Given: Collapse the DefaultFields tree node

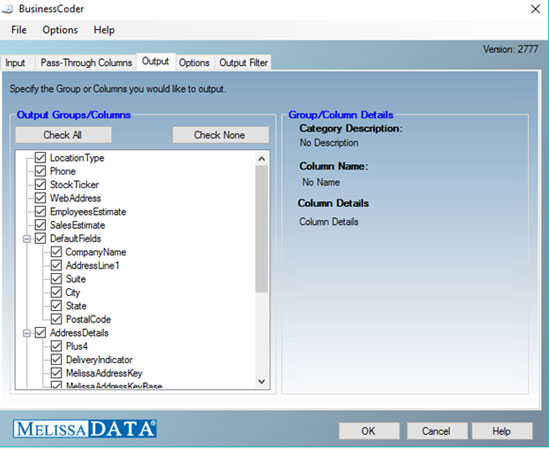Looking at the screenshot, I should click(x=27, y=239).
